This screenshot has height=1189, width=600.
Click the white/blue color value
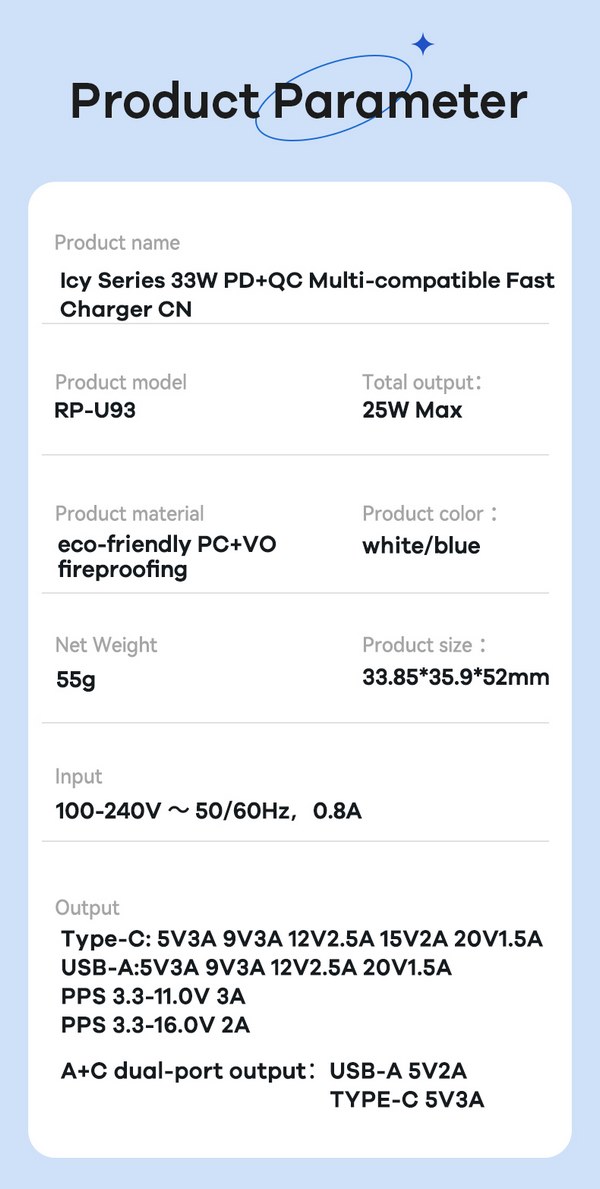(x=421, y=546)
